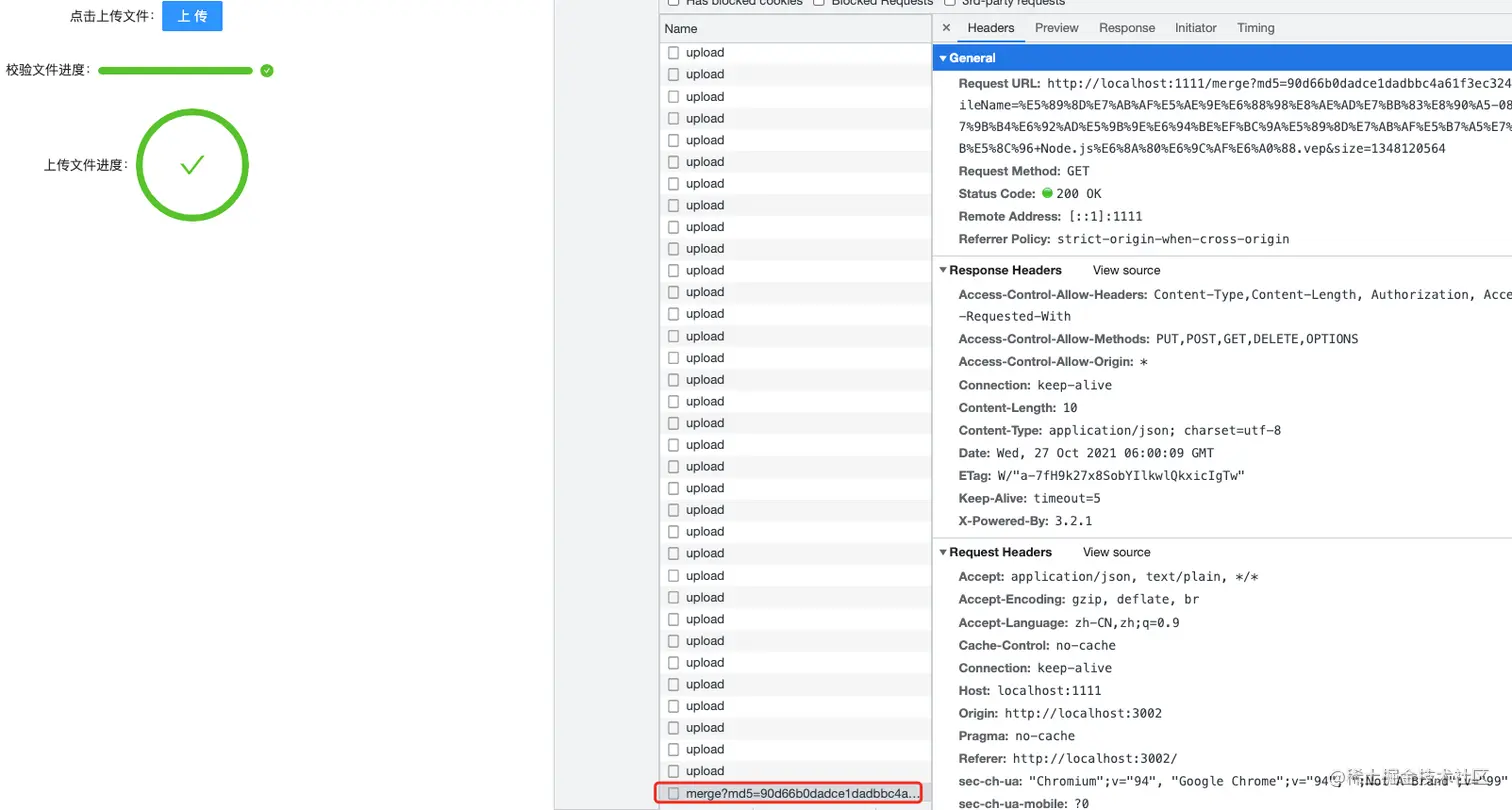
Task: Click the Node.js…vep&size=1348120564 URL fragment
Action: coord(1202,149)
